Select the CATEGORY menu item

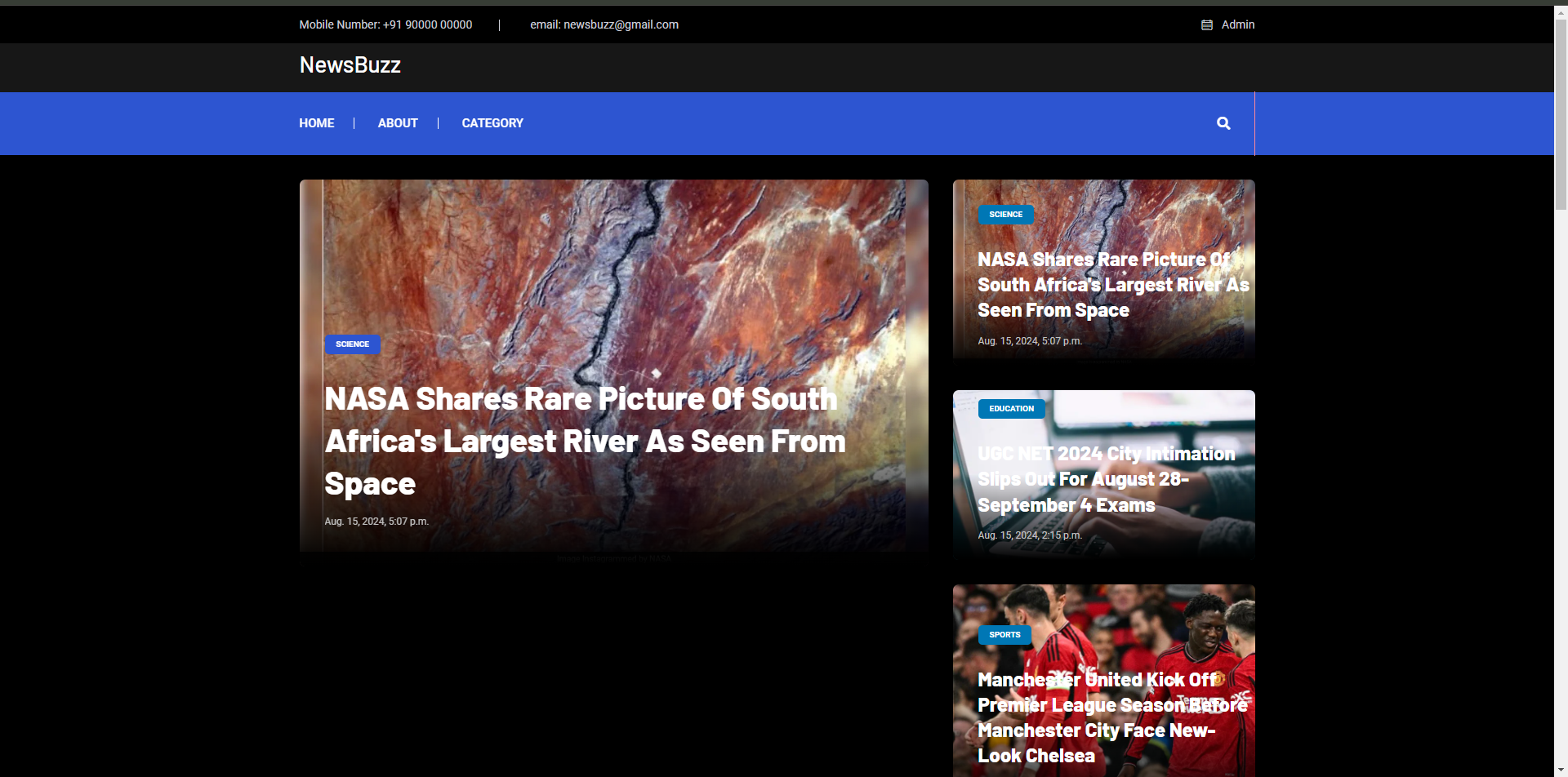492,123
